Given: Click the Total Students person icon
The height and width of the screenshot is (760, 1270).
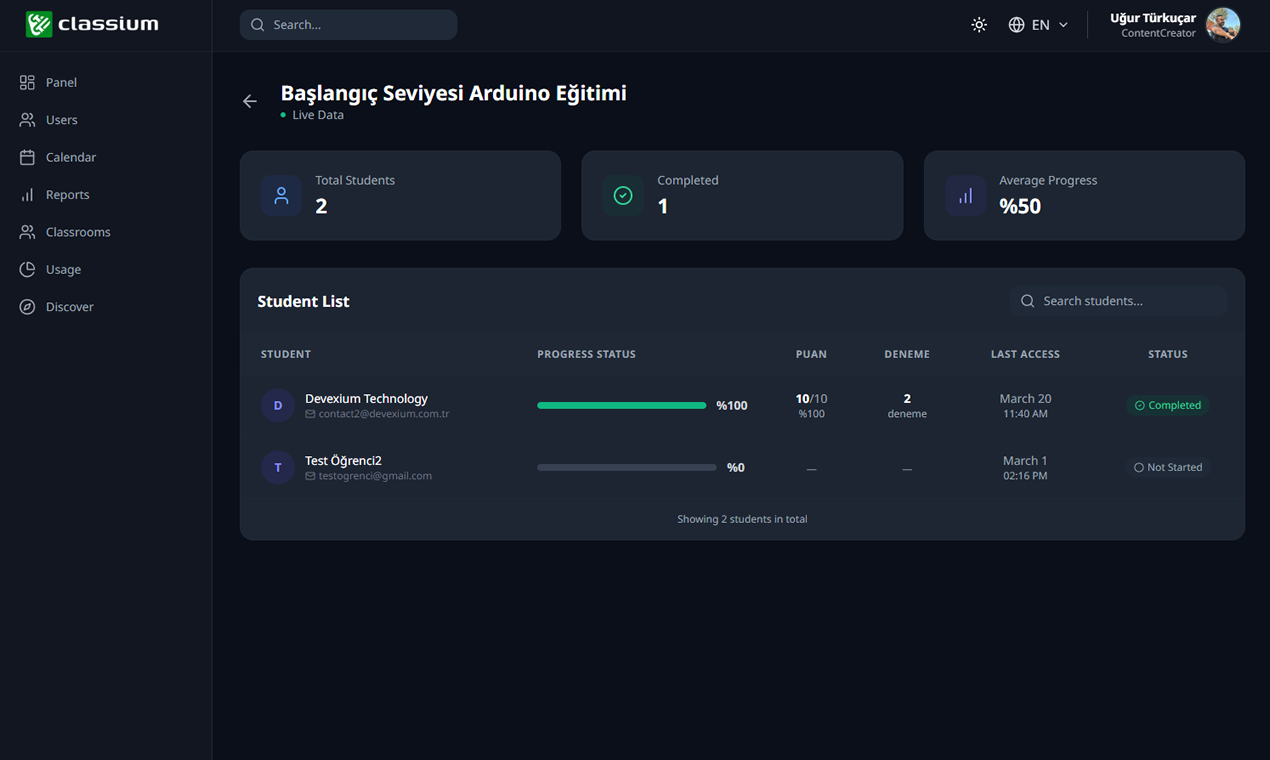Looking at the screenshot, I should point(281,196).
